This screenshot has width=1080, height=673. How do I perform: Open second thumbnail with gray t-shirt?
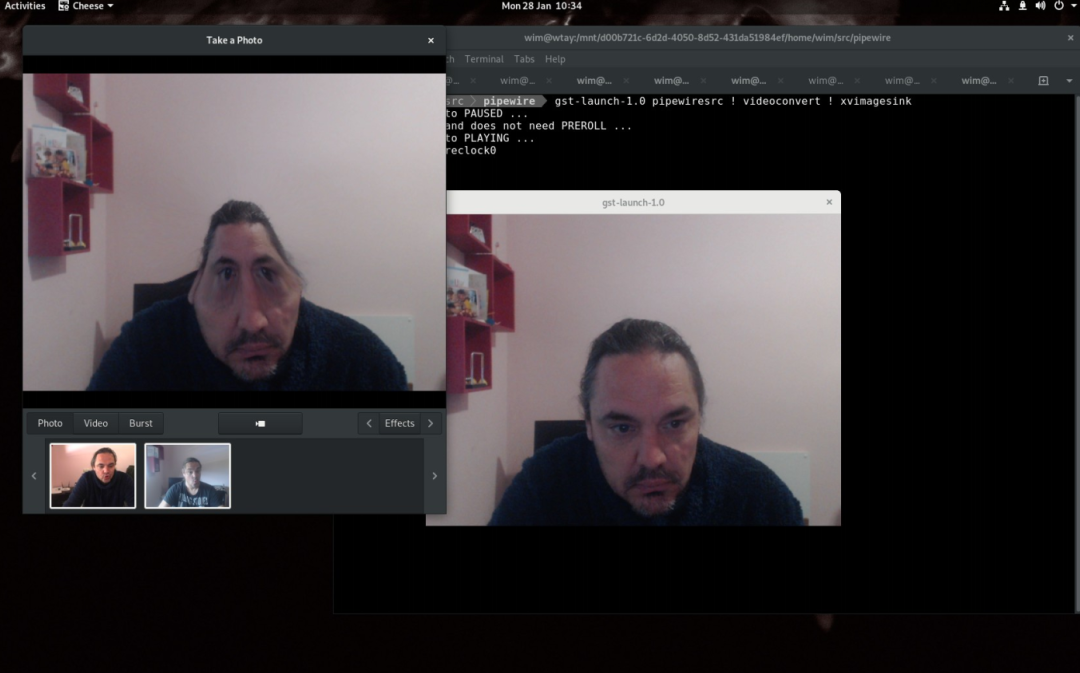pos(188,476)
